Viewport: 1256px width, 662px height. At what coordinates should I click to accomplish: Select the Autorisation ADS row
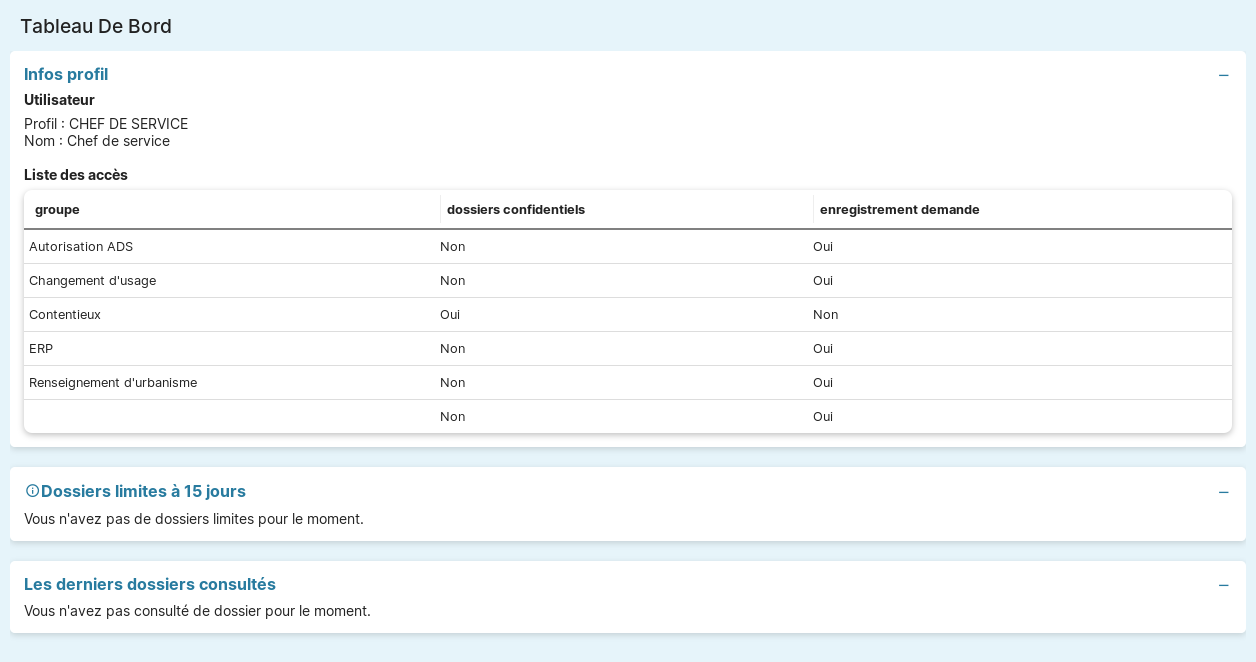click(x=81, y=247)
